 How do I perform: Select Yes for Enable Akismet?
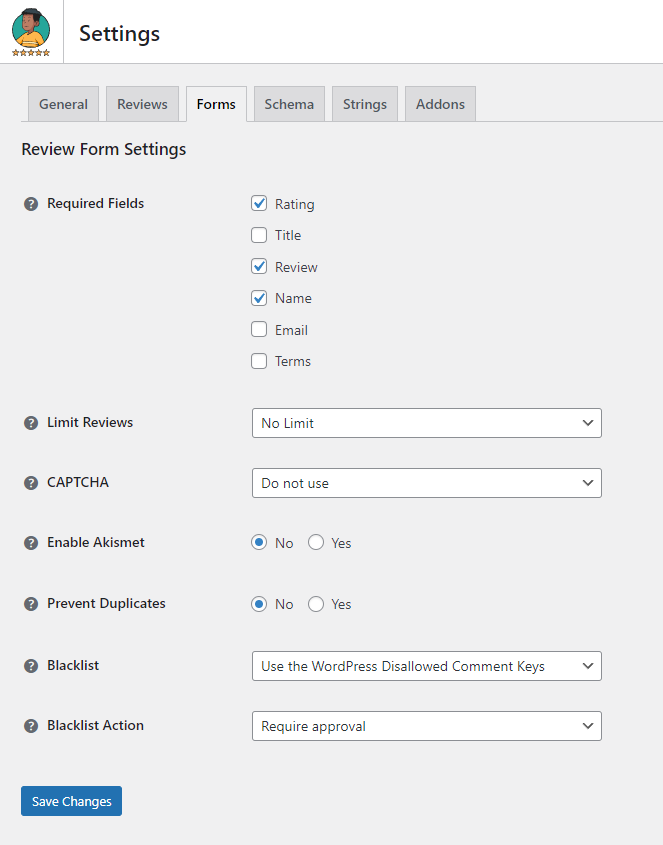click(316, 542)
